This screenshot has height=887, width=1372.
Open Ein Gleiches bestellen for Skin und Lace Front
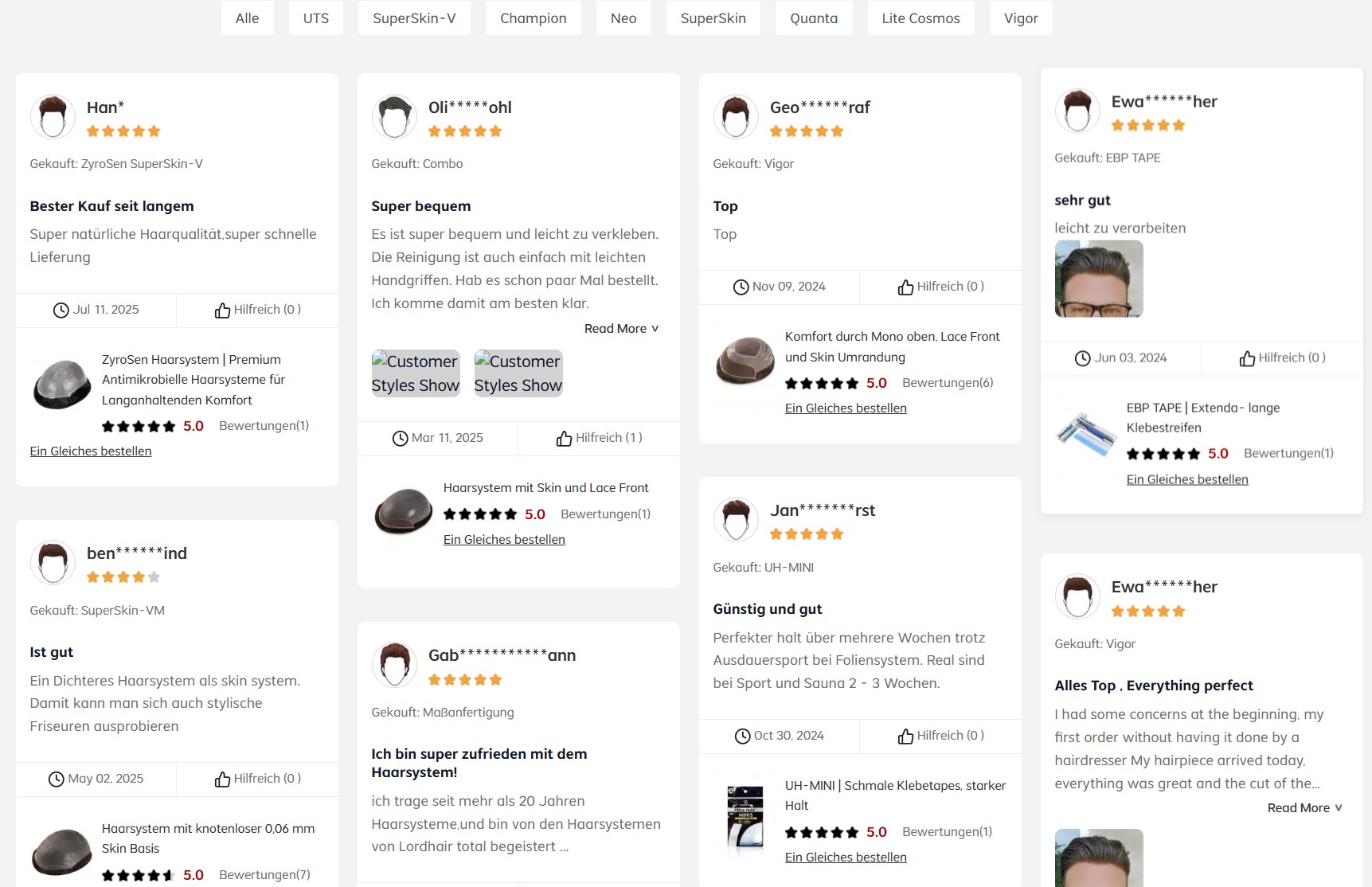click(504, 540)
